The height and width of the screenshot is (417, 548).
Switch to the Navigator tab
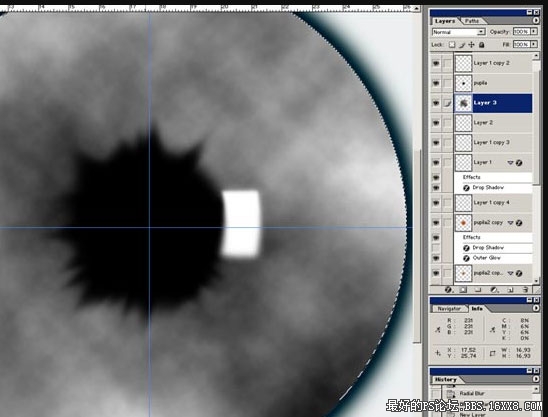click(x=449, y=309)
